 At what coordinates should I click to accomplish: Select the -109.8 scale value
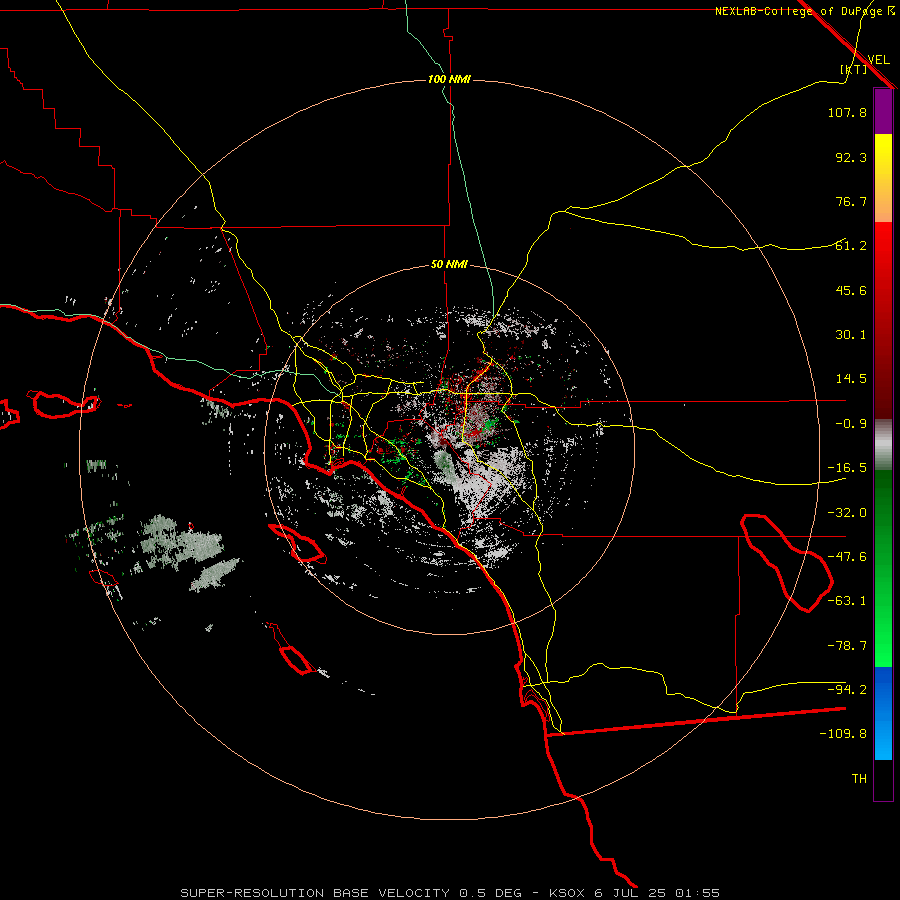point(843,734)
